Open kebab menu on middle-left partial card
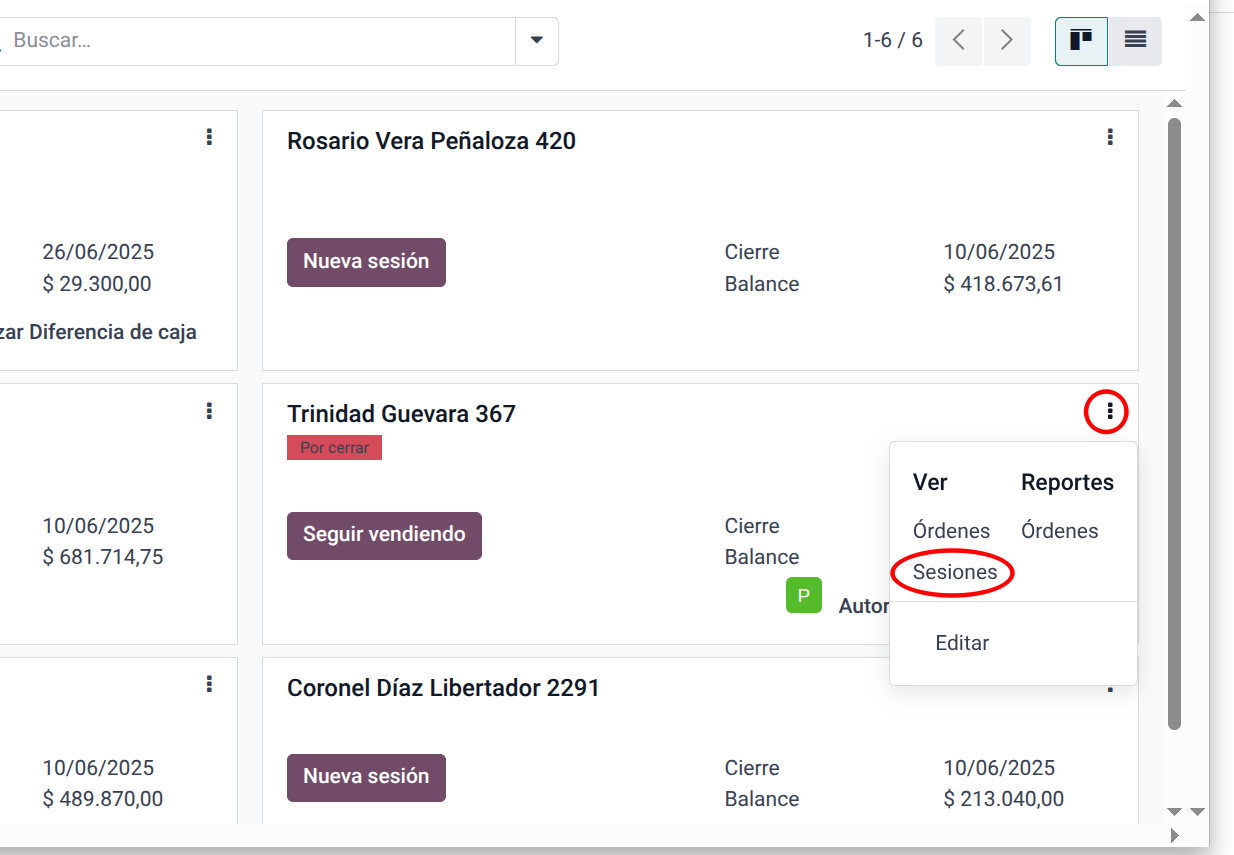 [209, 411]
